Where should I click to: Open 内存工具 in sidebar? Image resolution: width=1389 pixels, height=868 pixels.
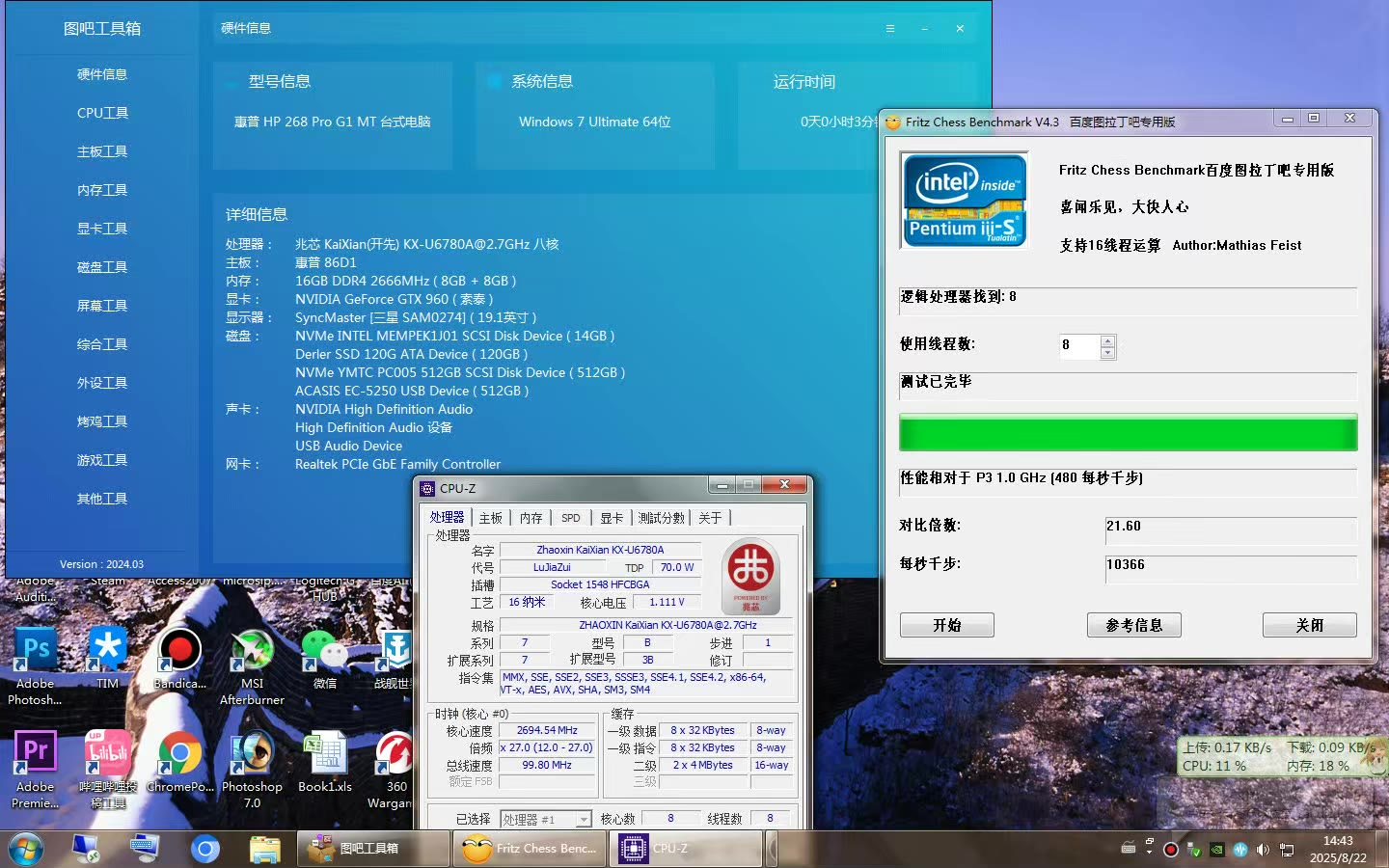102,190
